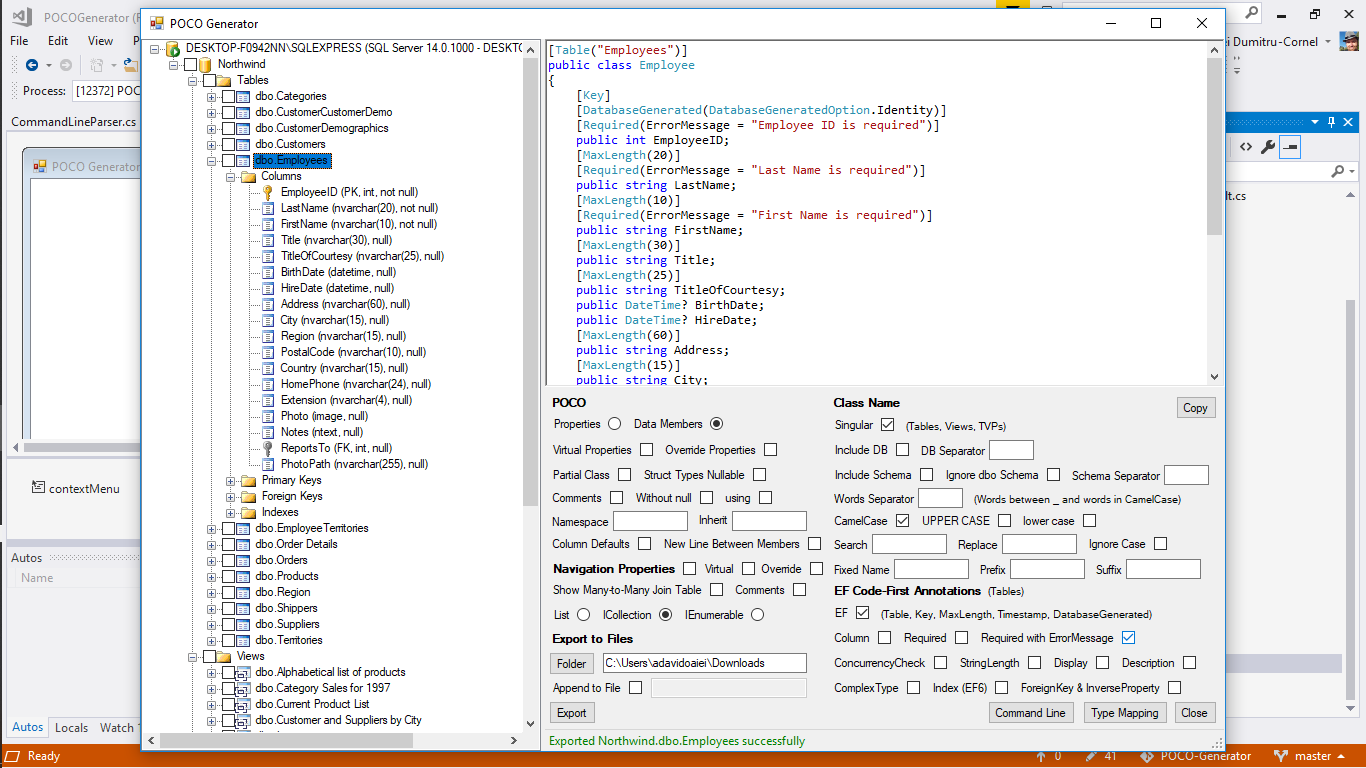Click the table icon next to dbo.Territories
1366x768 pixels.
click(x=243, y=640)
